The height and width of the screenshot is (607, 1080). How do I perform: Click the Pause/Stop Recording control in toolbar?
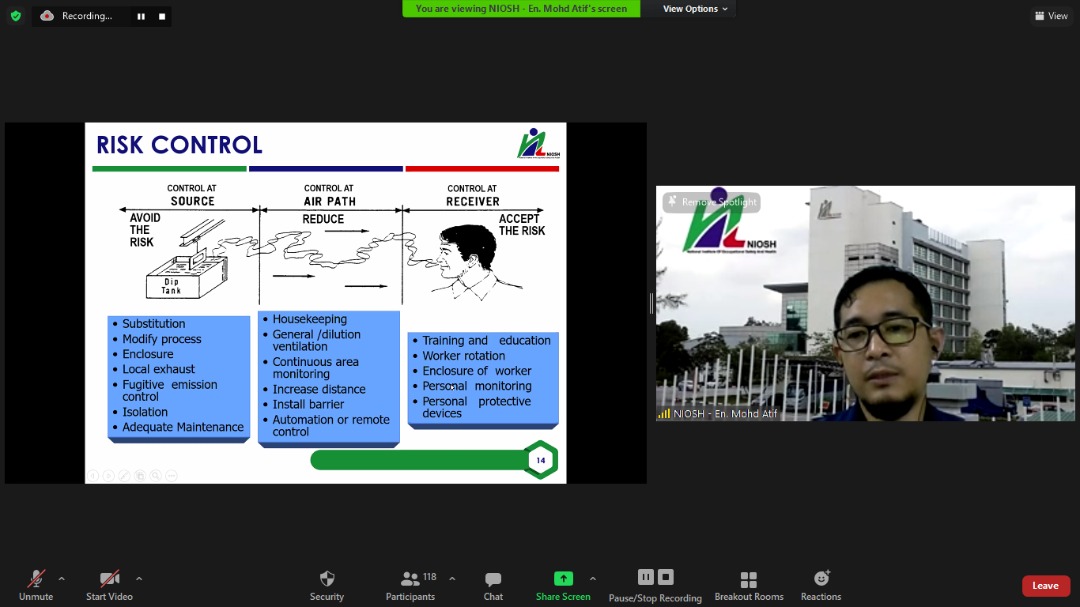coord(655,585)
